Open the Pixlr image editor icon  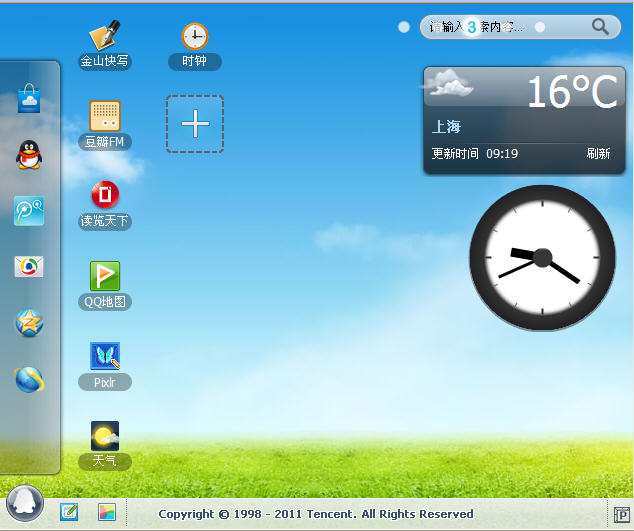pyautogui.click(x=105, y=357)
